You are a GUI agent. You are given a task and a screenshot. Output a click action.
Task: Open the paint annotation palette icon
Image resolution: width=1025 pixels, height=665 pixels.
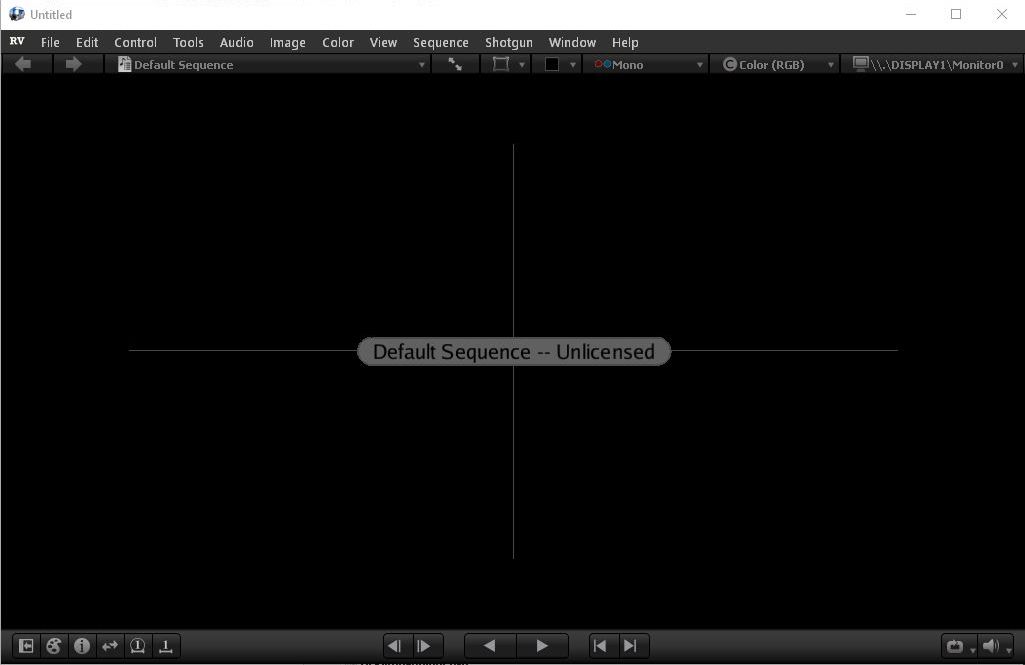click(x=54, y=646)
